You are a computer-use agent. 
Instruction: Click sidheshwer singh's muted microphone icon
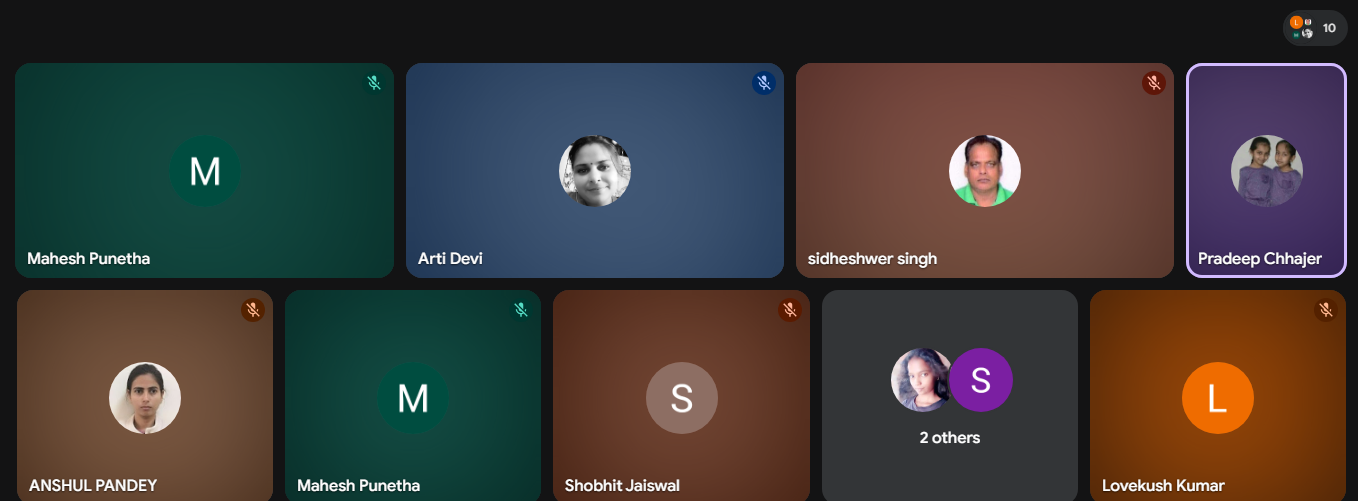1153,83
